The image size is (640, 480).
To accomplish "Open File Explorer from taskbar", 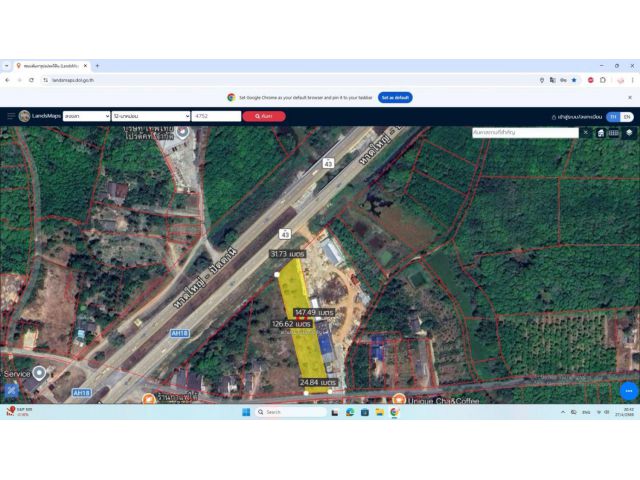I will [x=380, y=412].
